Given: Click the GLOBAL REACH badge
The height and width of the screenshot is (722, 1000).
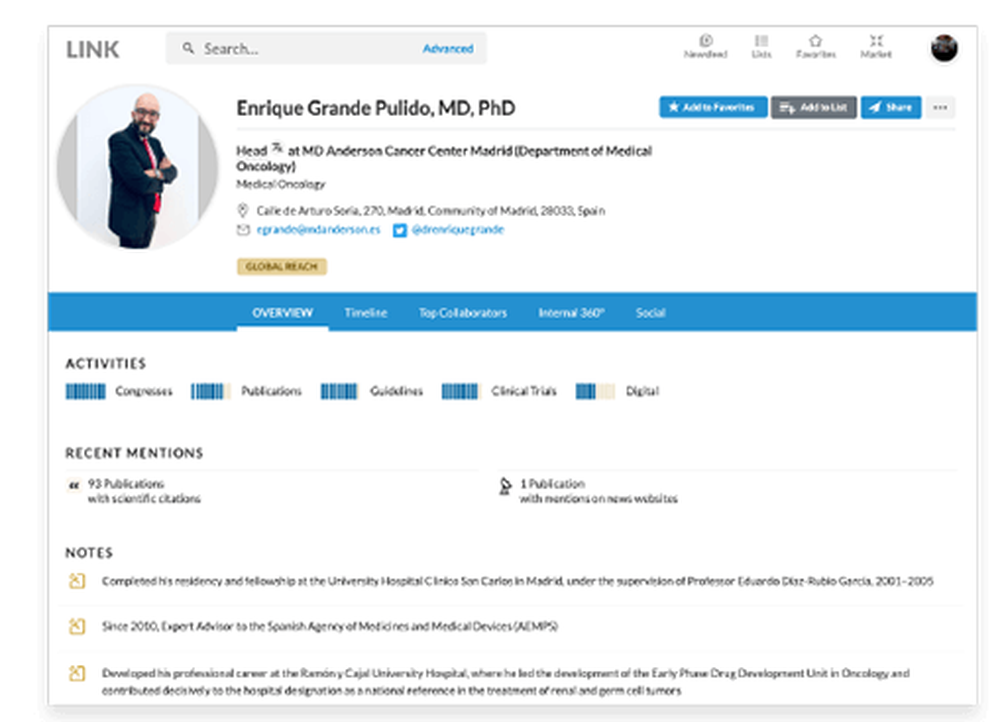Looking at the screenshot, I should click(x=282, y=266).
